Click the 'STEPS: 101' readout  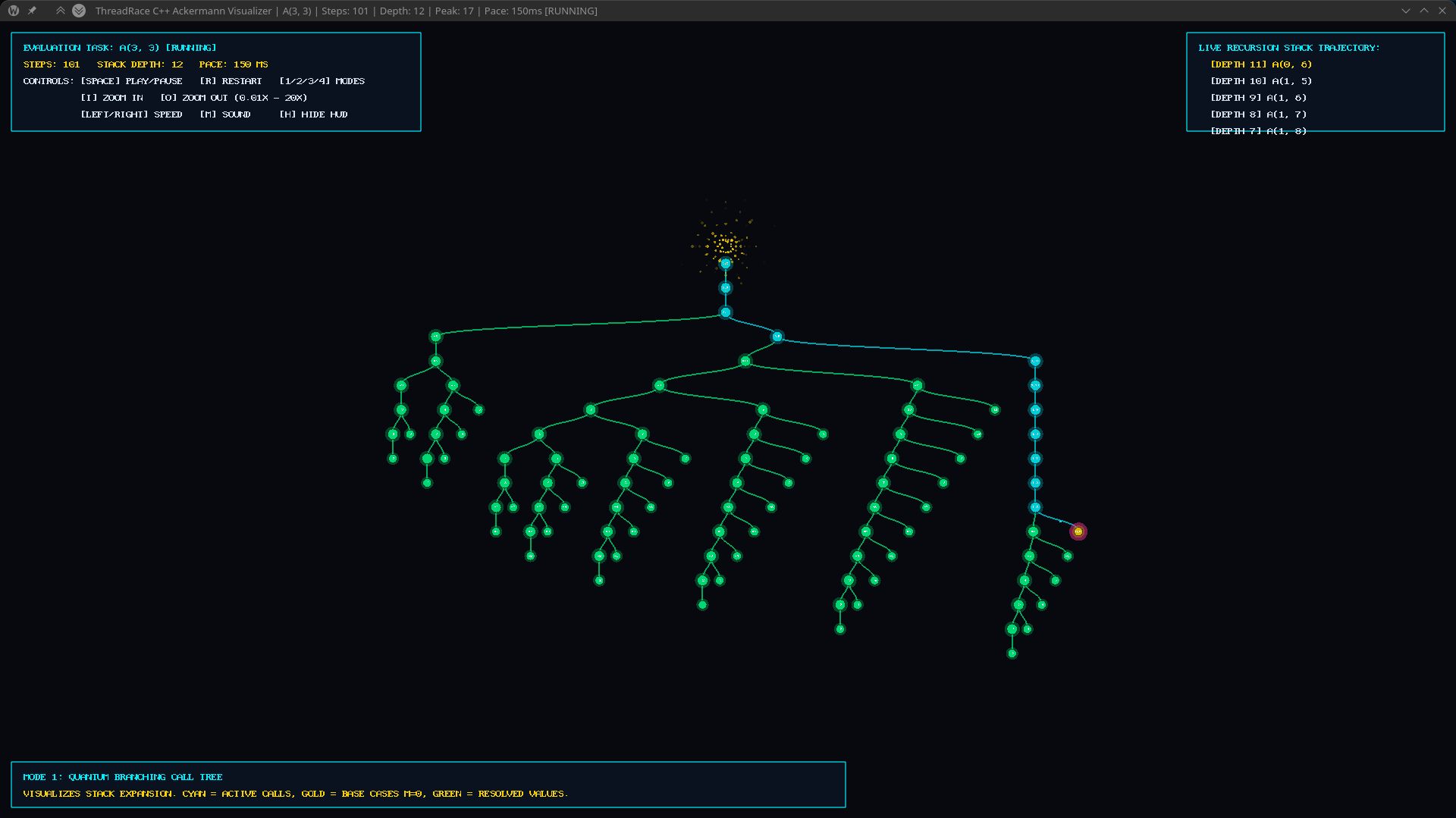(52, 64)
